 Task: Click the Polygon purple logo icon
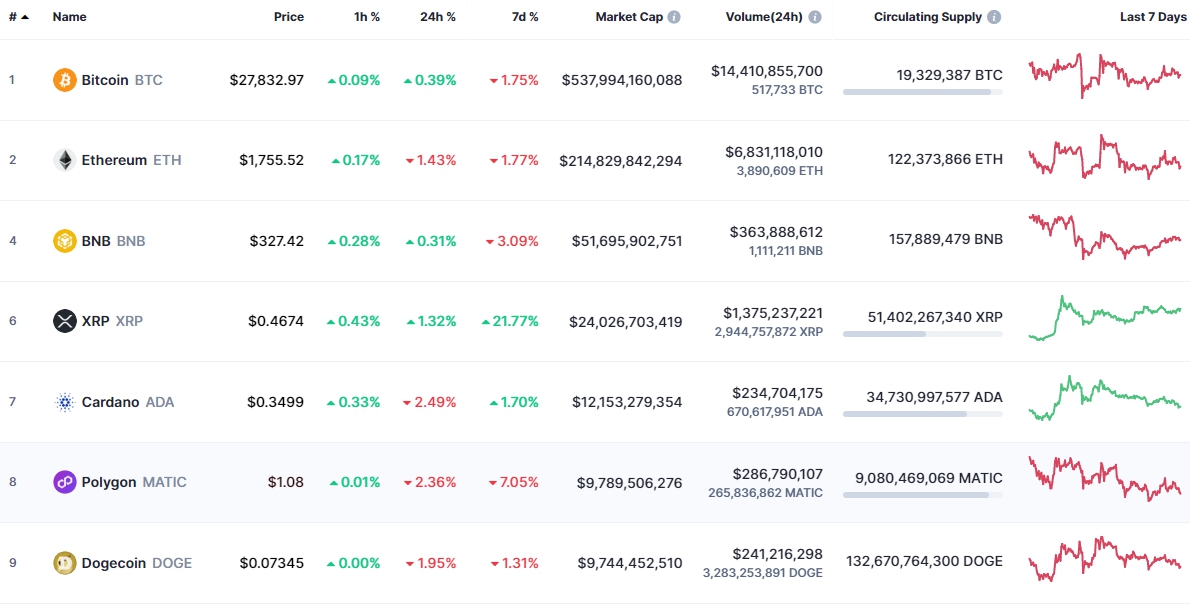tap(65, 482)
